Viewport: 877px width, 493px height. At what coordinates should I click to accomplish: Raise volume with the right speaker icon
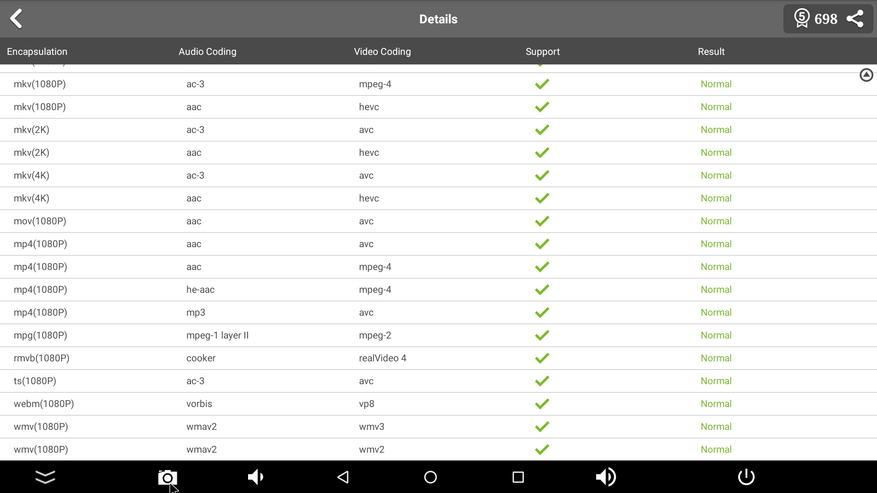point(606,477)
